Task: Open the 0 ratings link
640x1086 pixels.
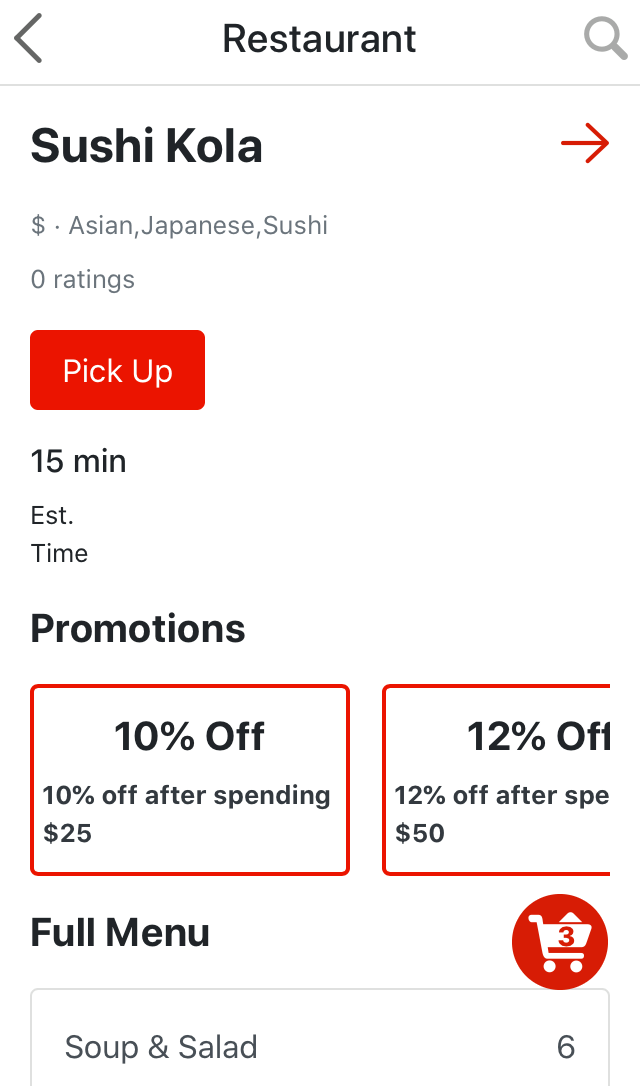Action: coord(83,279)
